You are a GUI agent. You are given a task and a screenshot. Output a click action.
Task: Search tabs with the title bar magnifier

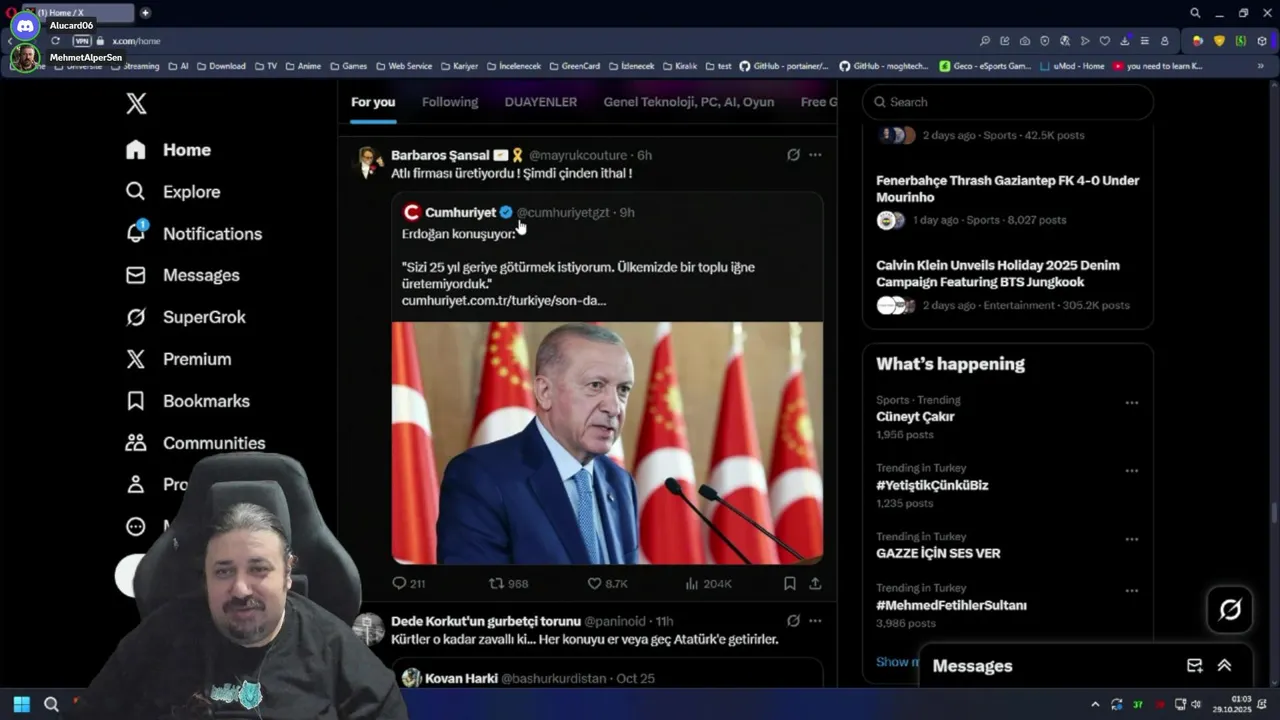[1195, 13]
